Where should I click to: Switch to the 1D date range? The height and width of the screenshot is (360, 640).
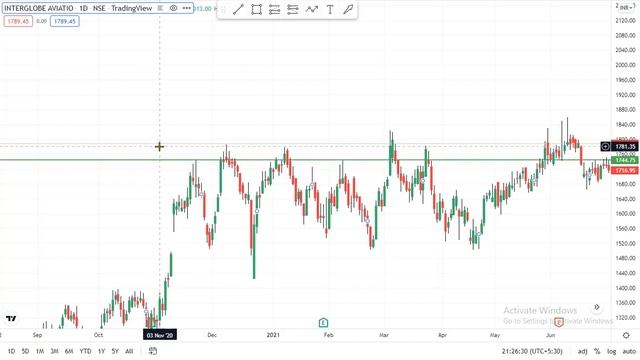click(x=11, y=351)
